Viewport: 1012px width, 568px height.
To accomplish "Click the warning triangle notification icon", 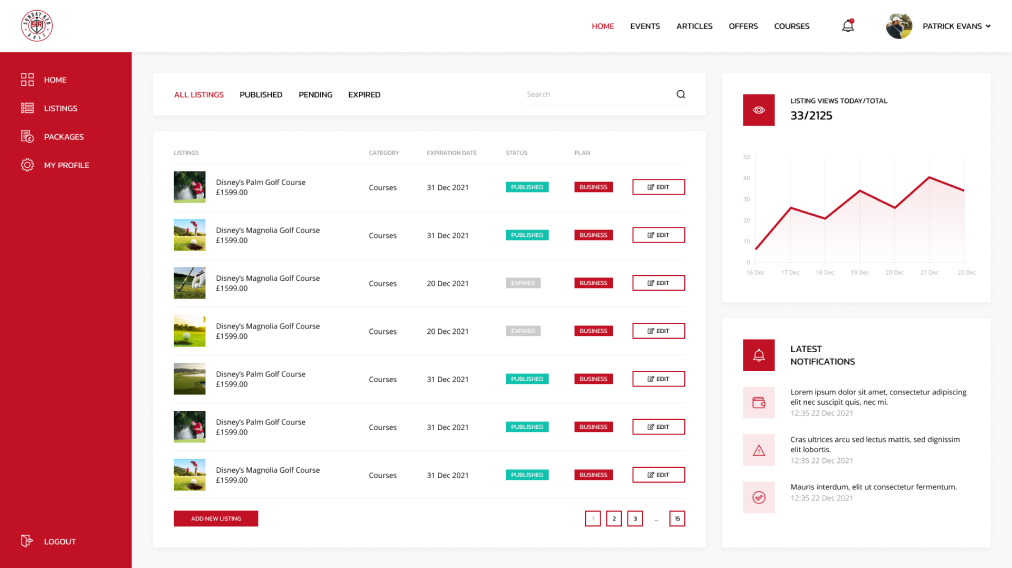I will 759,450.
